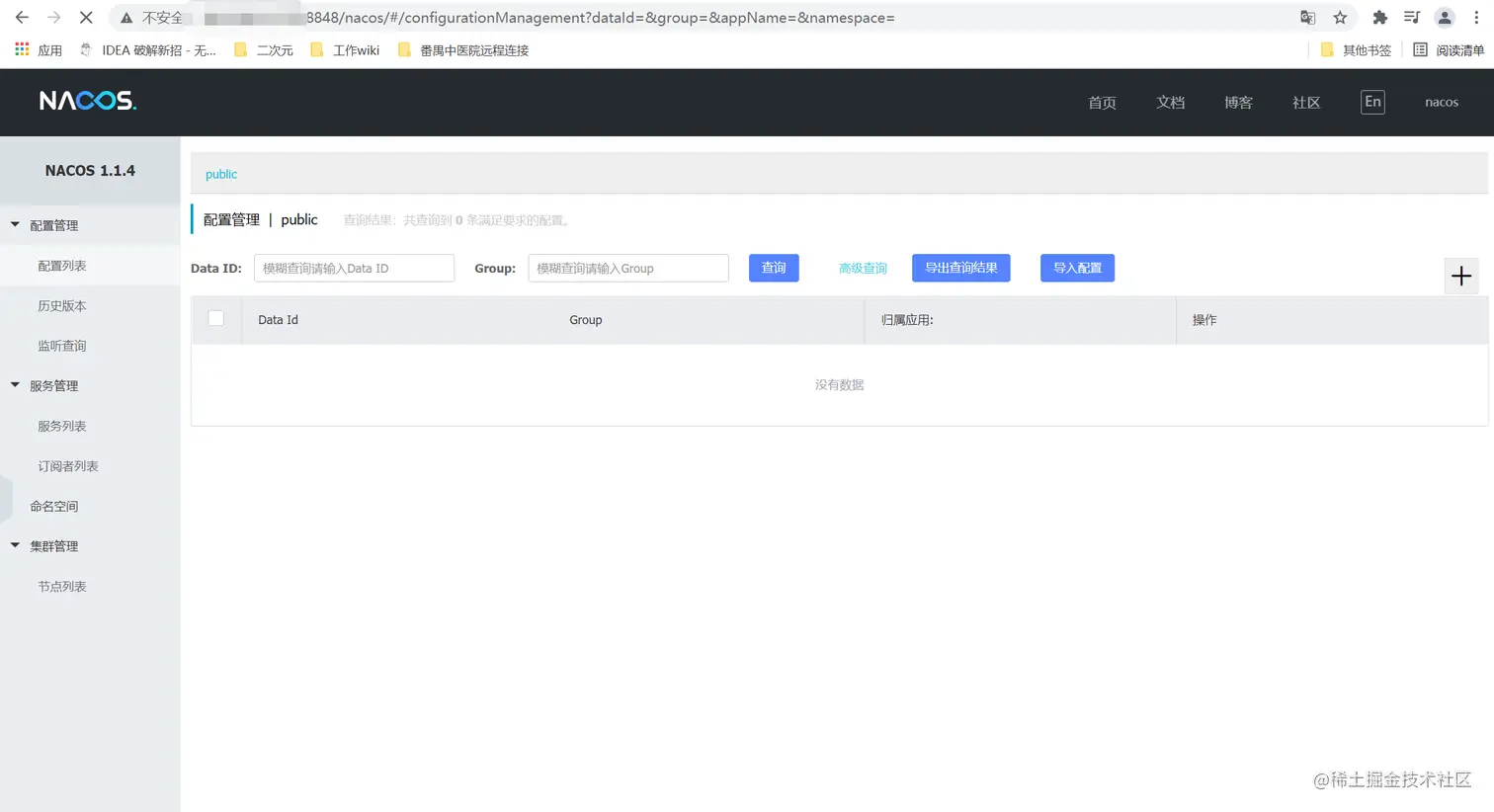Viewport: 1494px width, 812px height.
Task: Go forward in browser history
Action: [x=54, y=18]
